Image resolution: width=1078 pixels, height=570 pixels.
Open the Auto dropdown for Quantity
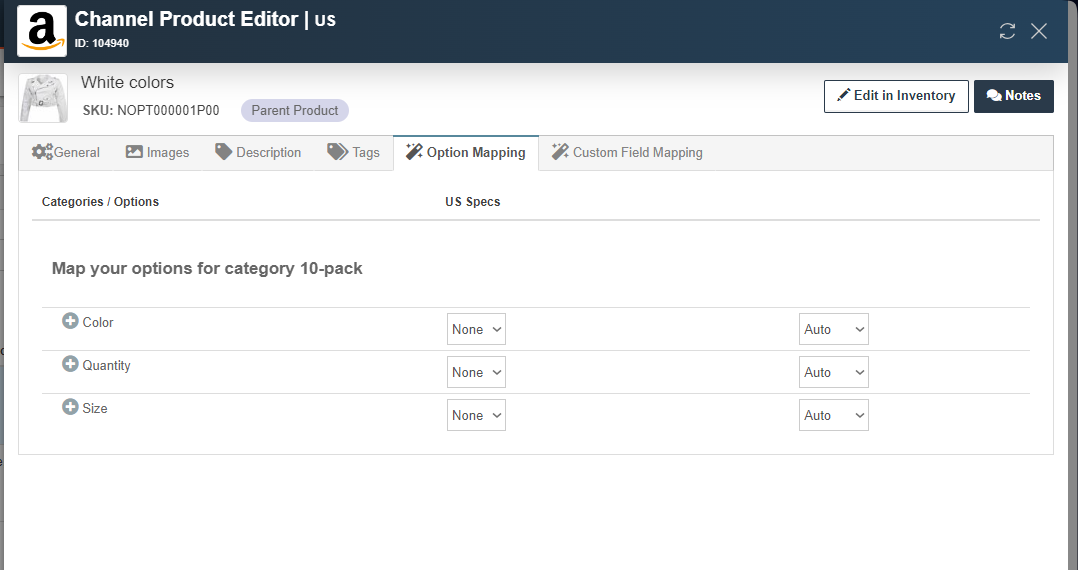coord(834,372)
